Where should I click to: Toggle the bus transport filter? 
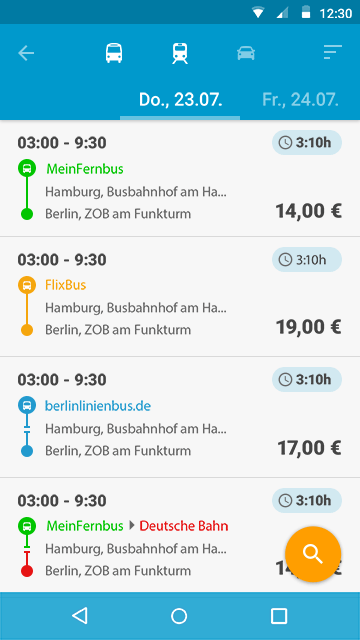coord(114,53)
